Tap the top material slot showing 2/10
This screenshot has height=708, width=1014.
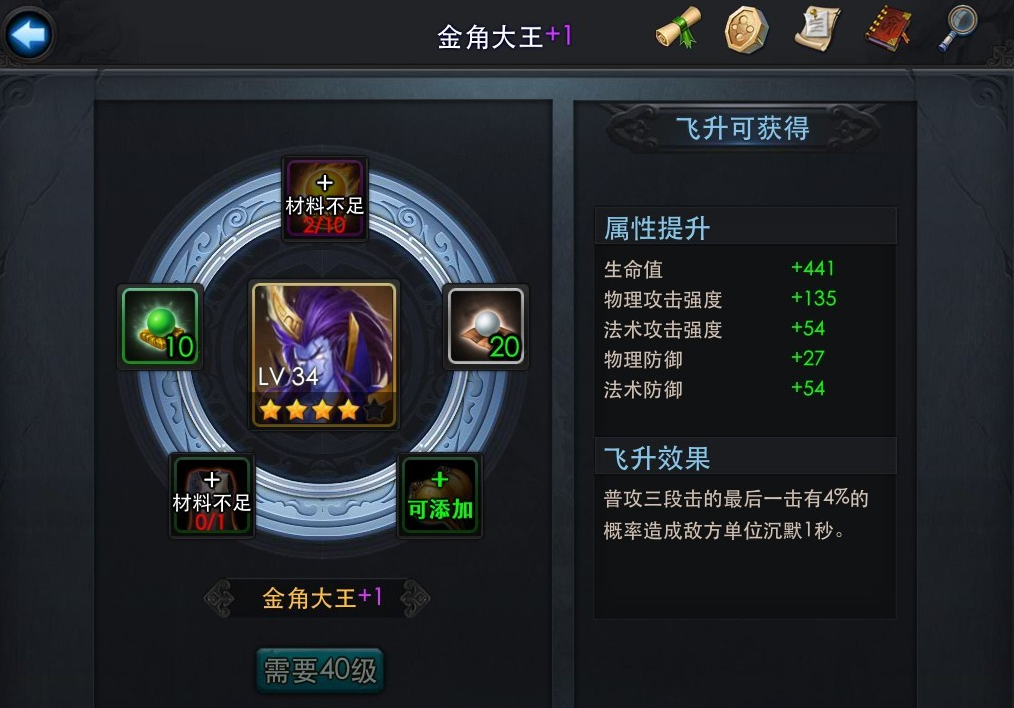tap(325, 198)
